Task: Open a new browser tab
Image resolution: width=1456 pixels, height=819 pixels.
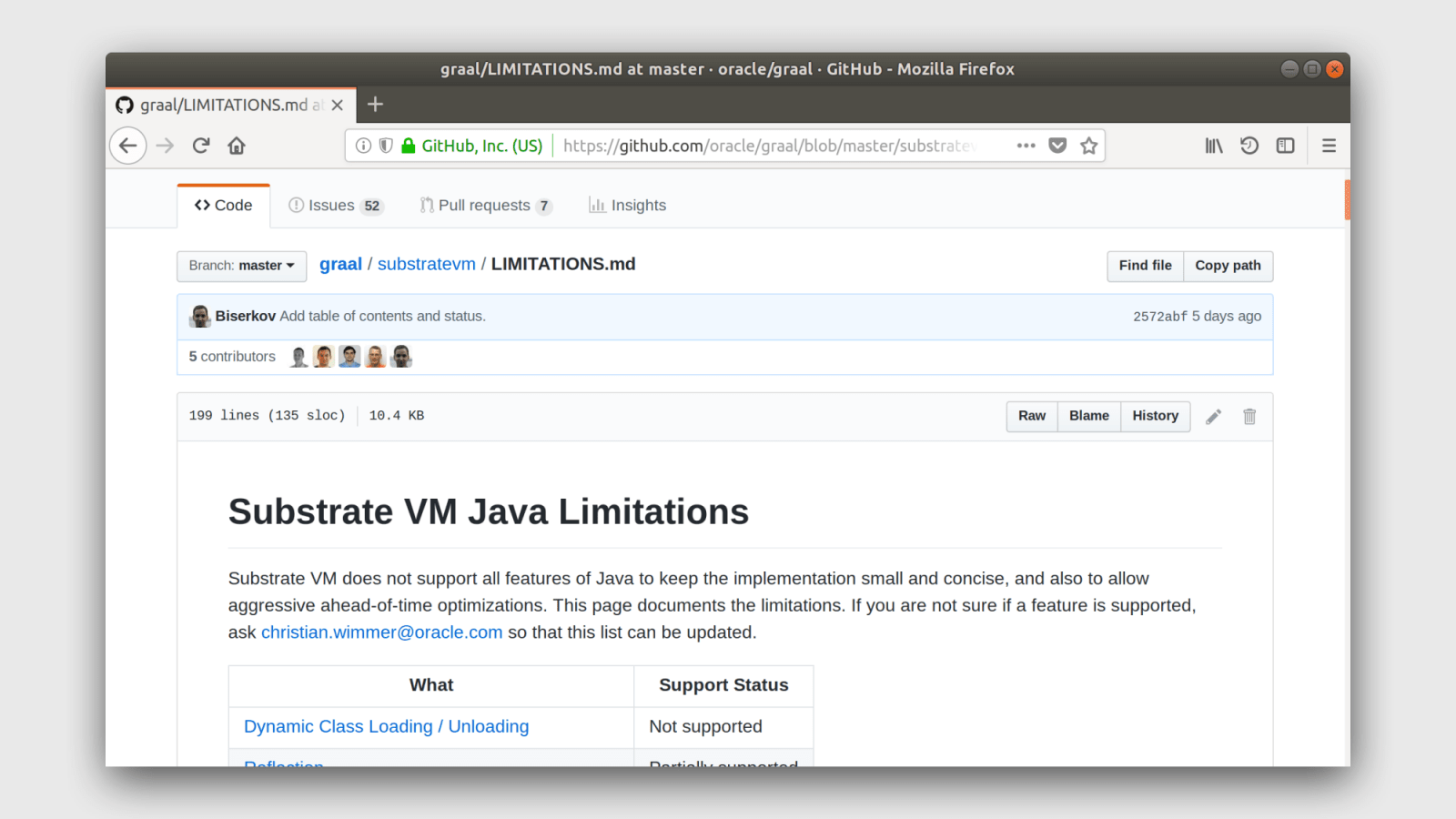Action: click(375, 105)
